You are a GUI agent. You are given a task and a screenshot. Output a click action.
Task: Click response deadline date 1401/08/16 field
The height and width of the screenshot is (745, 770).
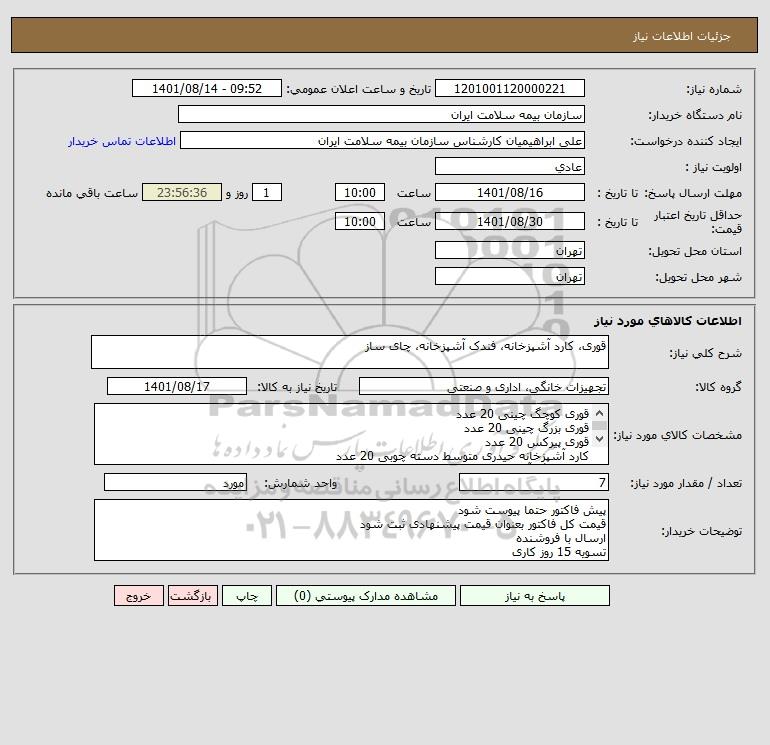click(x=510, y=193)
